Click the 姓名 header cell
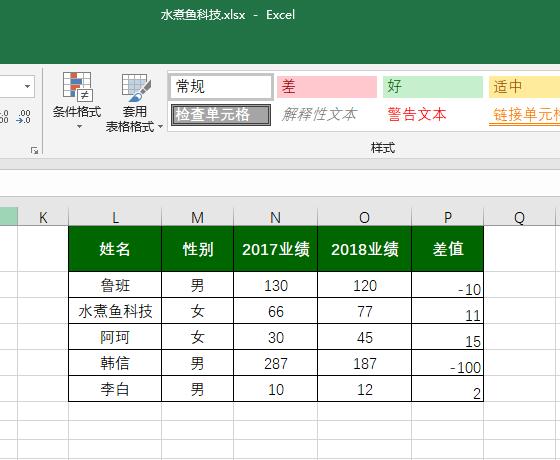560x460 pixels. tap(115, 249)
